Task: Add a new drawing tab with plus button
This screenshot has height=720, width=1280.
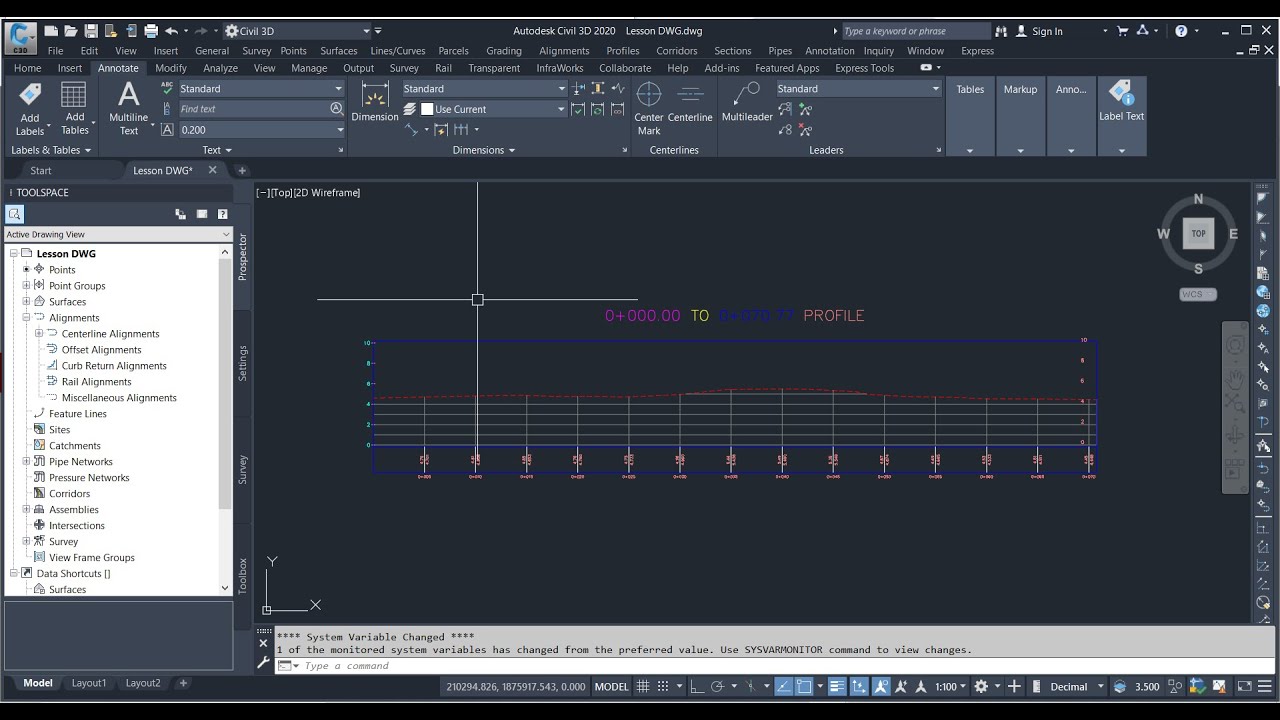Action: pos(241,171)
